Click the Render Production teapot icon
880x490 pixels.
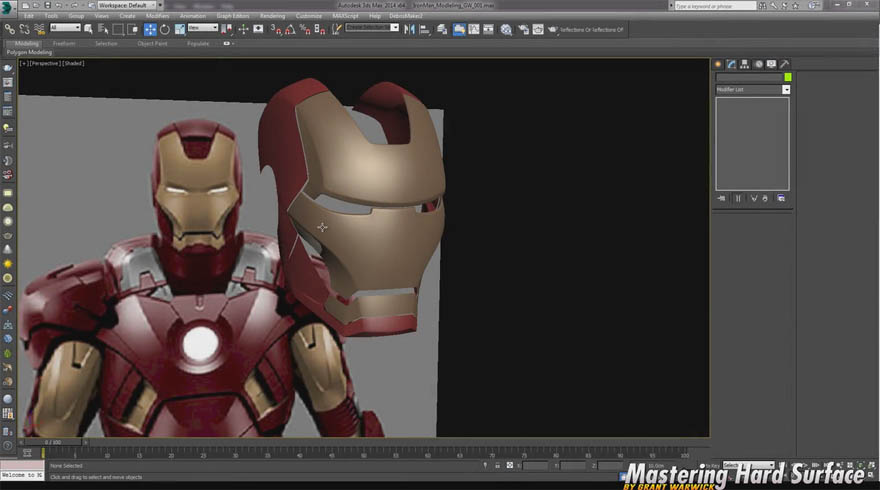coord(553,29)
